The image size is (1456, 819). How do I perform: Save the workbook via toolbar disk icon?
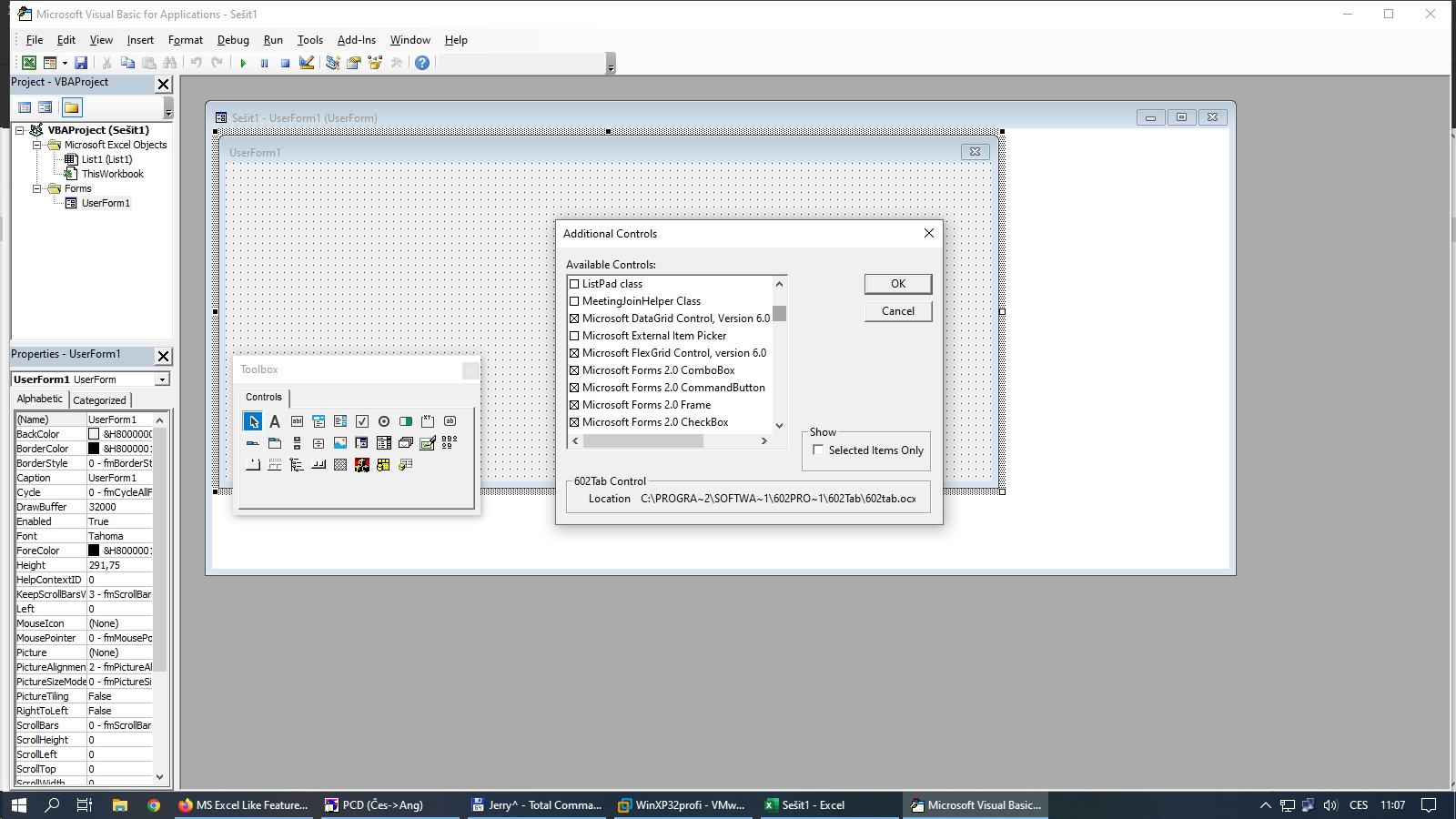coord(81,63)
